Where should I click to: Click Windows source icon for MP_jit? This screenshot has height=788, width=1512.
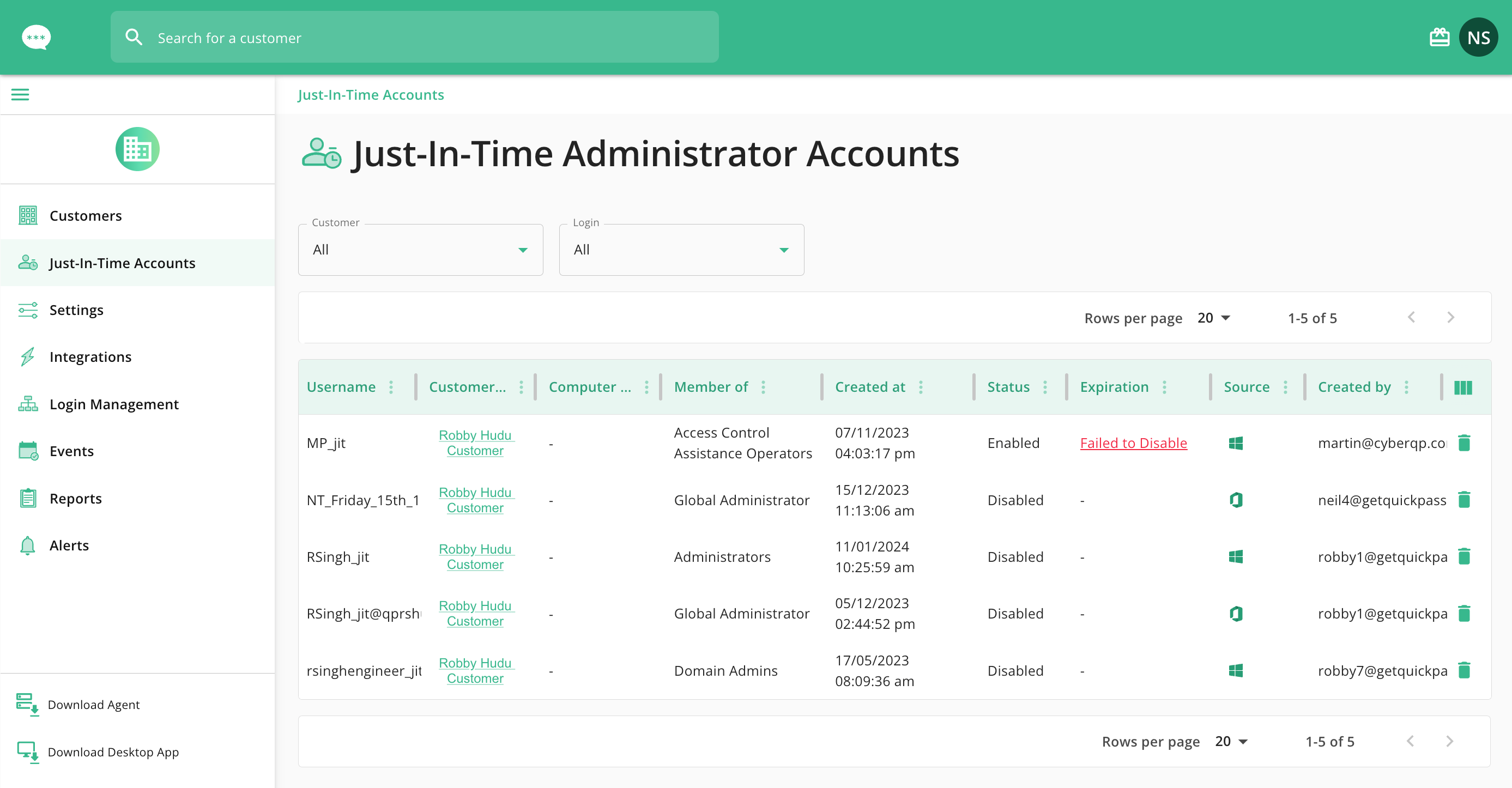click(1236, 443)
